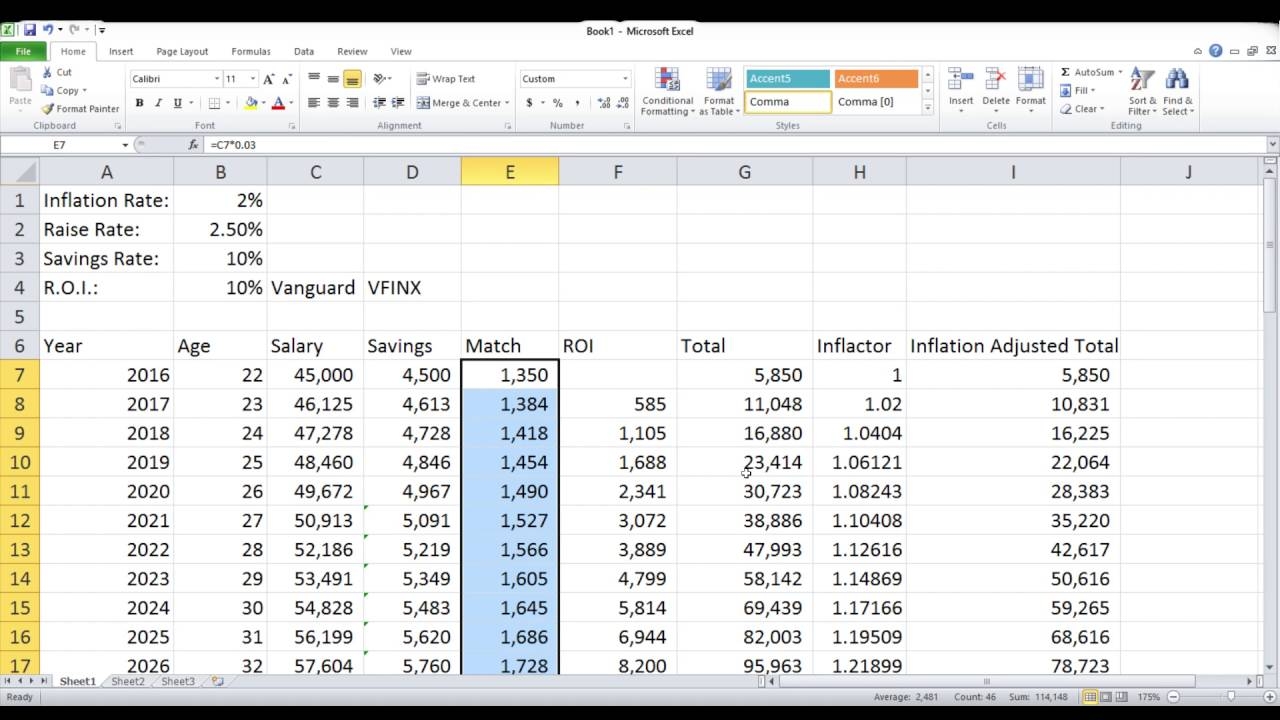1280x720 pixels.
Task: Open the Sheet2 worksheet tab
Action: click(128, 681)
